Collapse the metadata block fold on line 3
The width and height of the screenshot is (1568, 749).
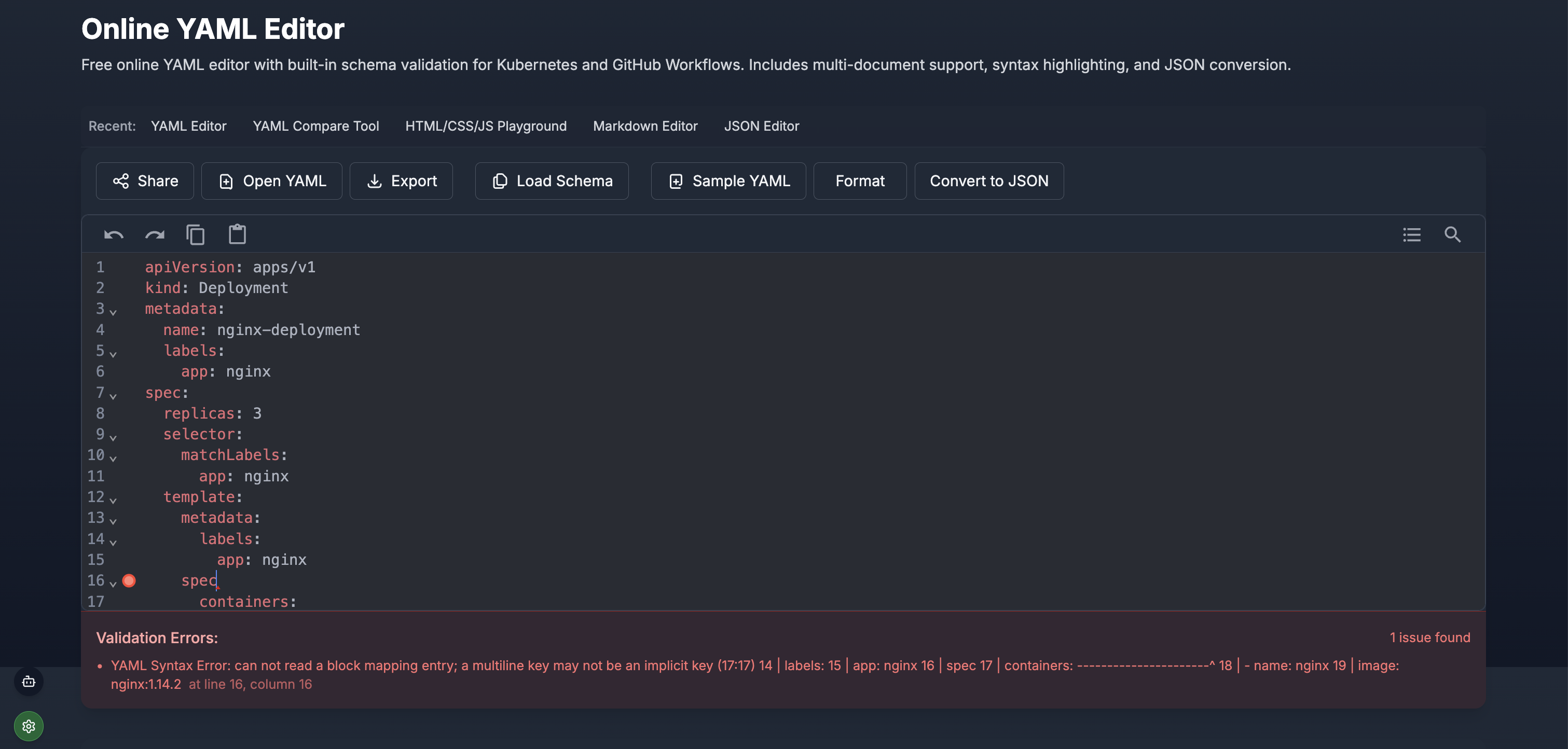(x=113, y=312)
